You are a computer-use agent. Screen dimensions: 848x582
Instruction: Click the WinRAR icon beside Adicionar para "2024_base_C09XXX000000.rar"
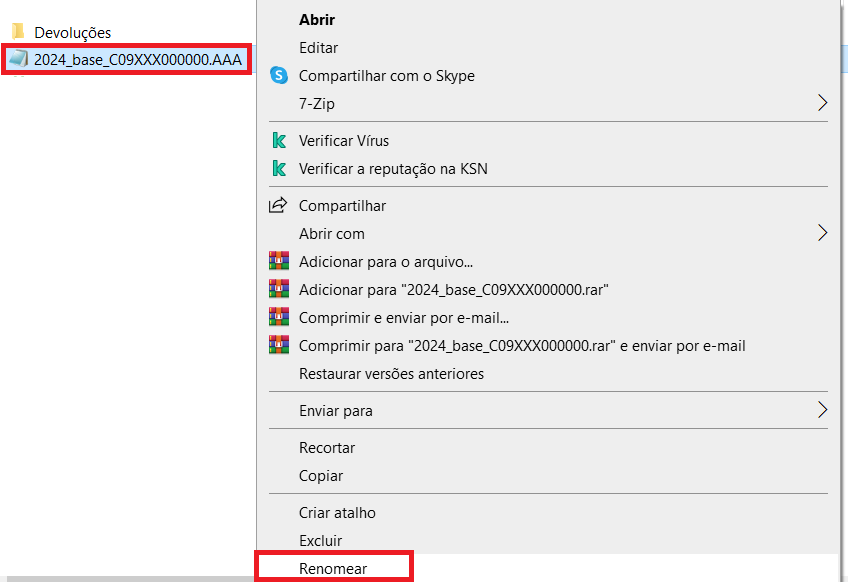click(278, 290)
